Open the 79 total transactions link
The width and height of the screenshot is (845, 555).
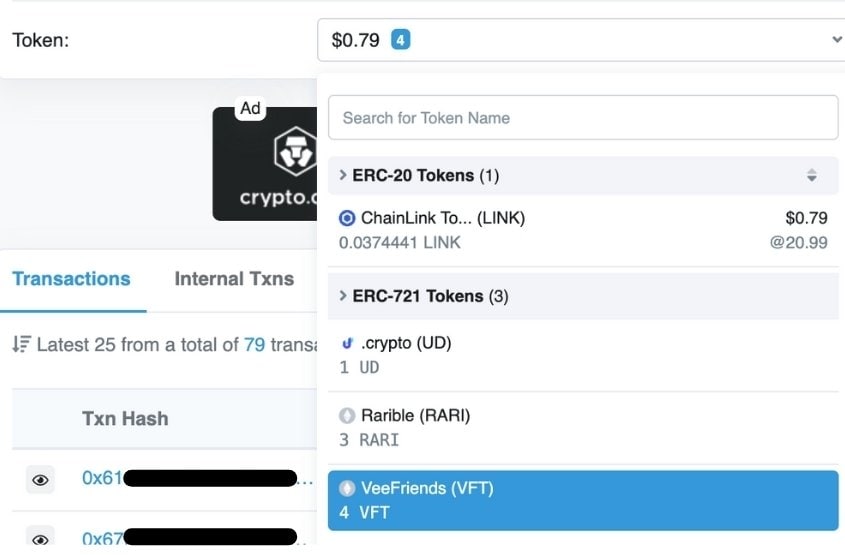tap(254, 344)
